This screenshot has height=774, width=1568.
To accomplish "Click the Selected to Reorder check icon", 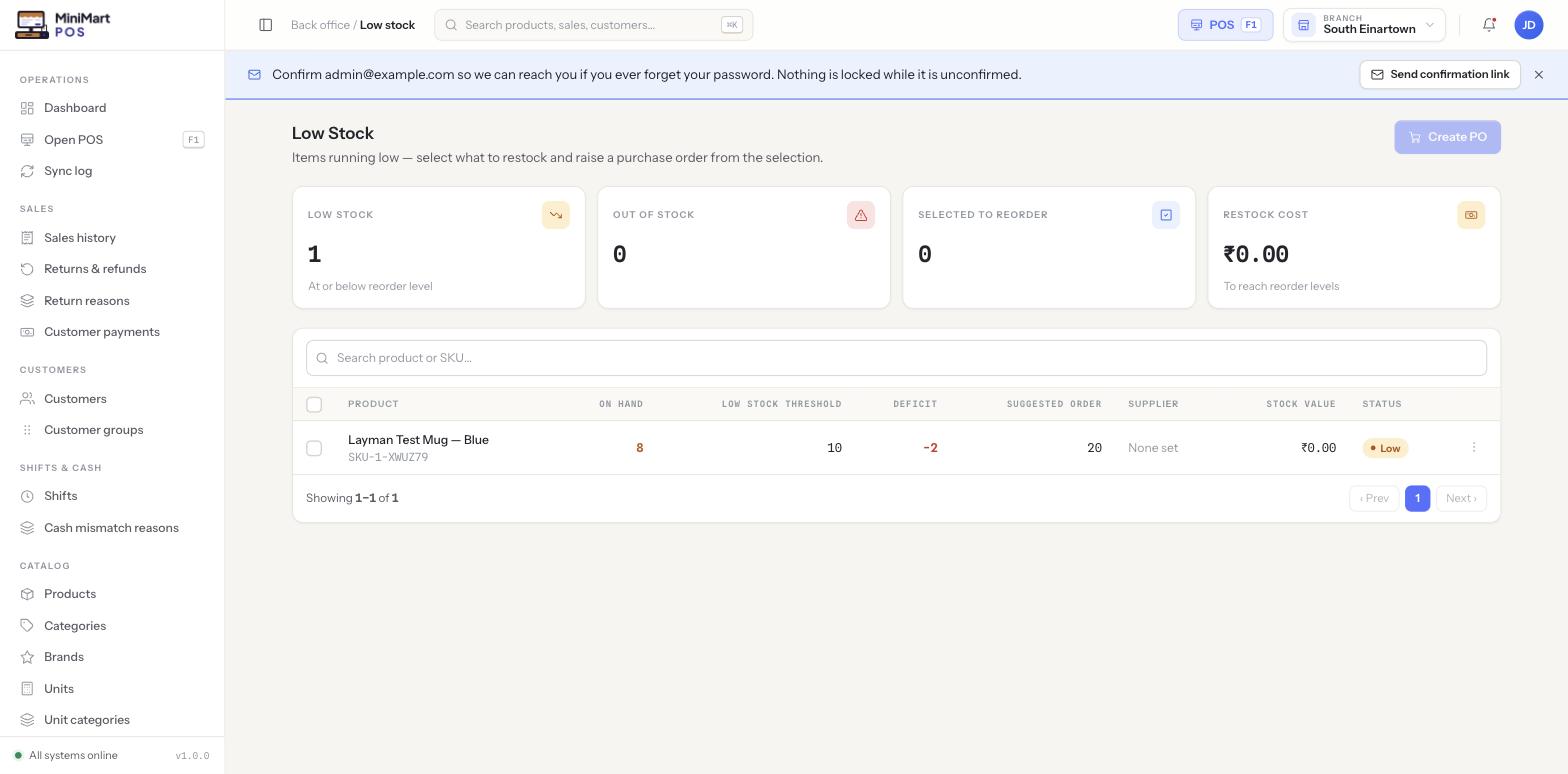I will point(1166,215).
